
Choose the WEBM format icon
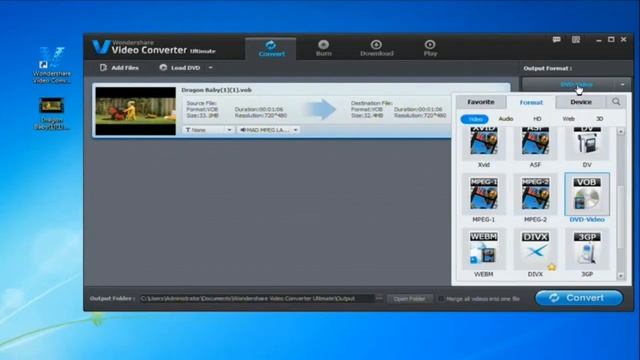484,249
